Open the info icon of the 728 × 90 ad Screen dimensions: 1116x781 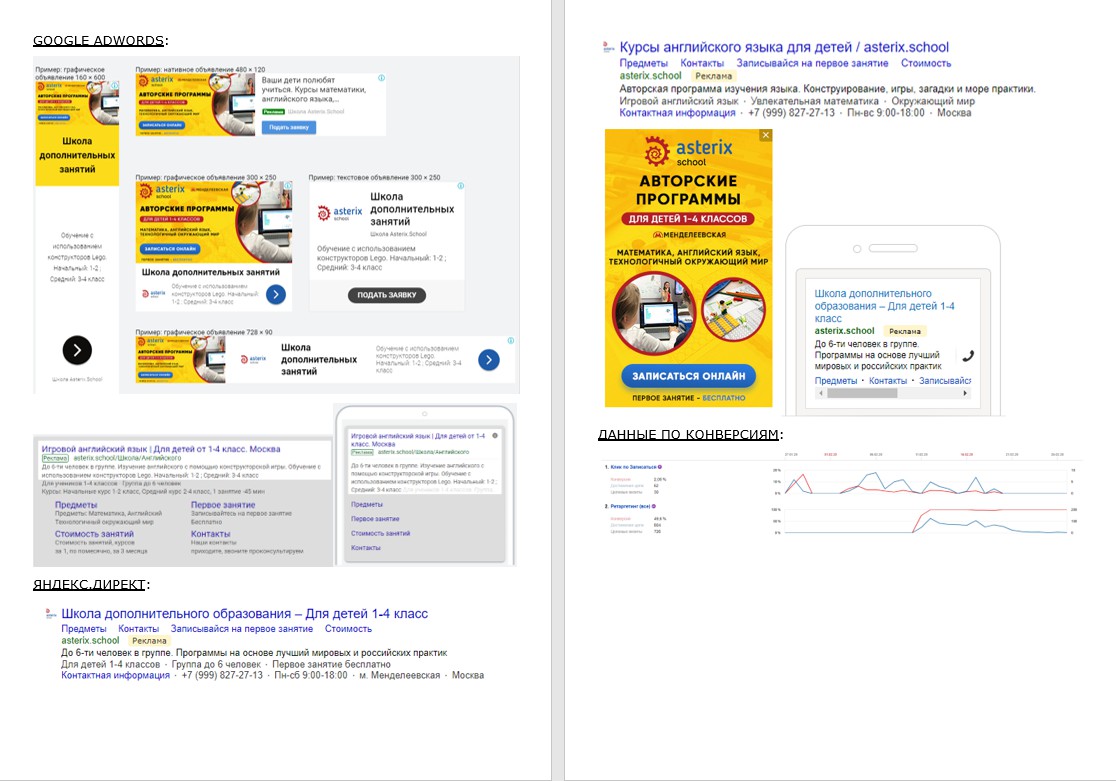(x=510, y=341)
